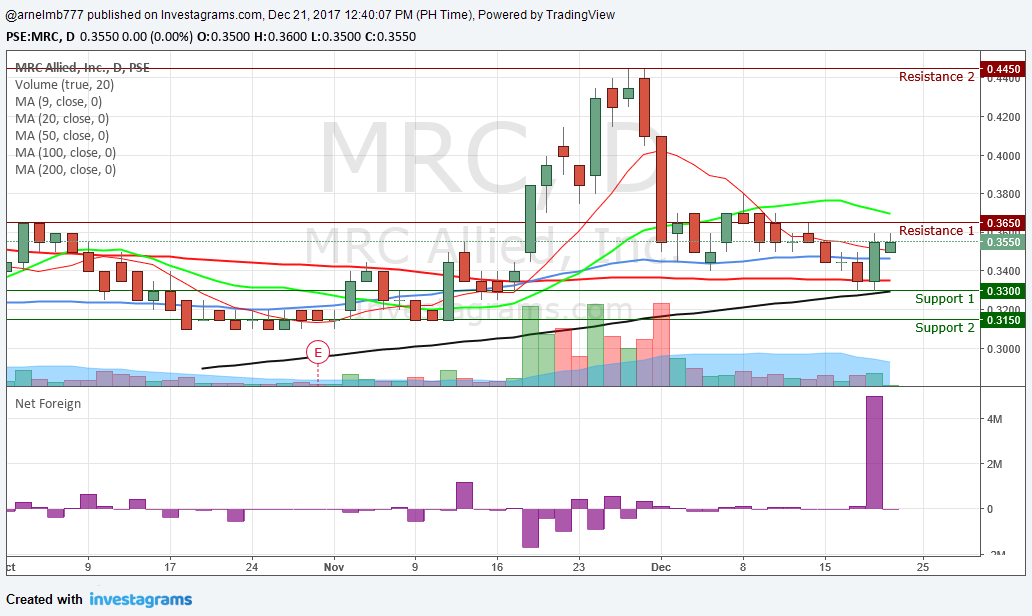Click the 'MA (200, close, 0)' legend entry
Screen dimensions: 1032x616
(65, 170)
